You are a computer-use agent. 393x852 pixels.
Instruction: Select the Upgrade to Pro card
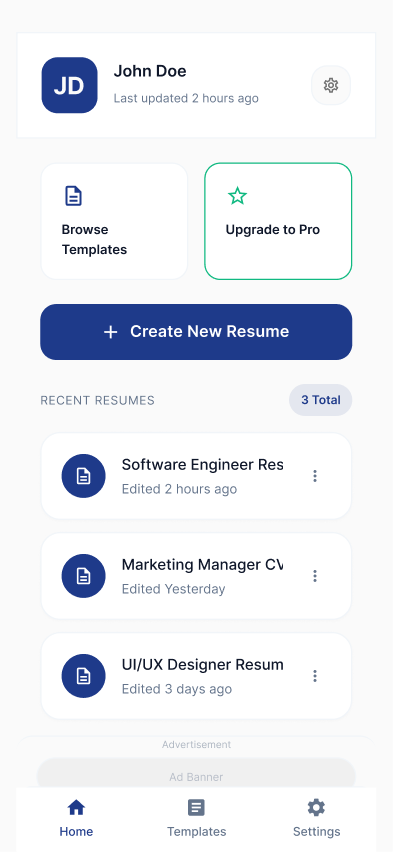278,221
